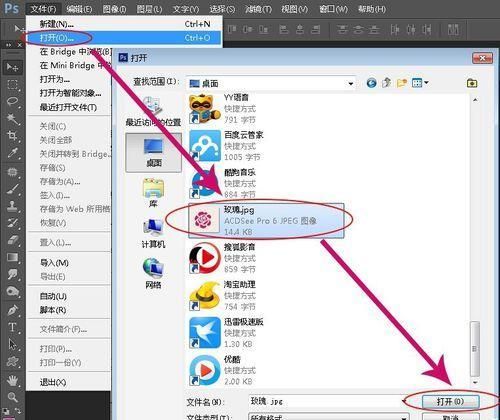Click the scroll up arrow in file list
Viewport: 500px width, 420px height.
click(475, 99)
